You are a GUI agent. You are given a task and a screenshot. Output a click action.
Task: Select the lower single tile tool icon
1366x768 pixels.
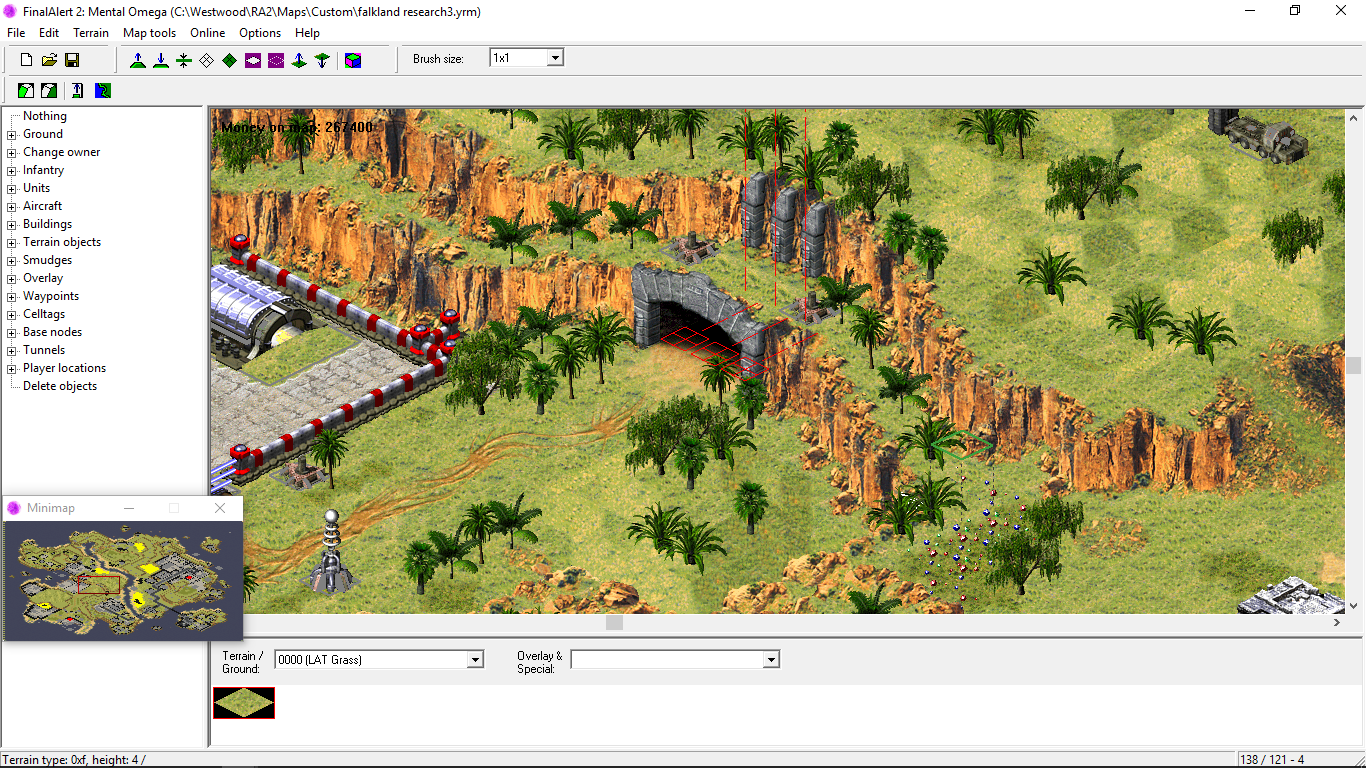pyautogui.click(x=322, y=60)
